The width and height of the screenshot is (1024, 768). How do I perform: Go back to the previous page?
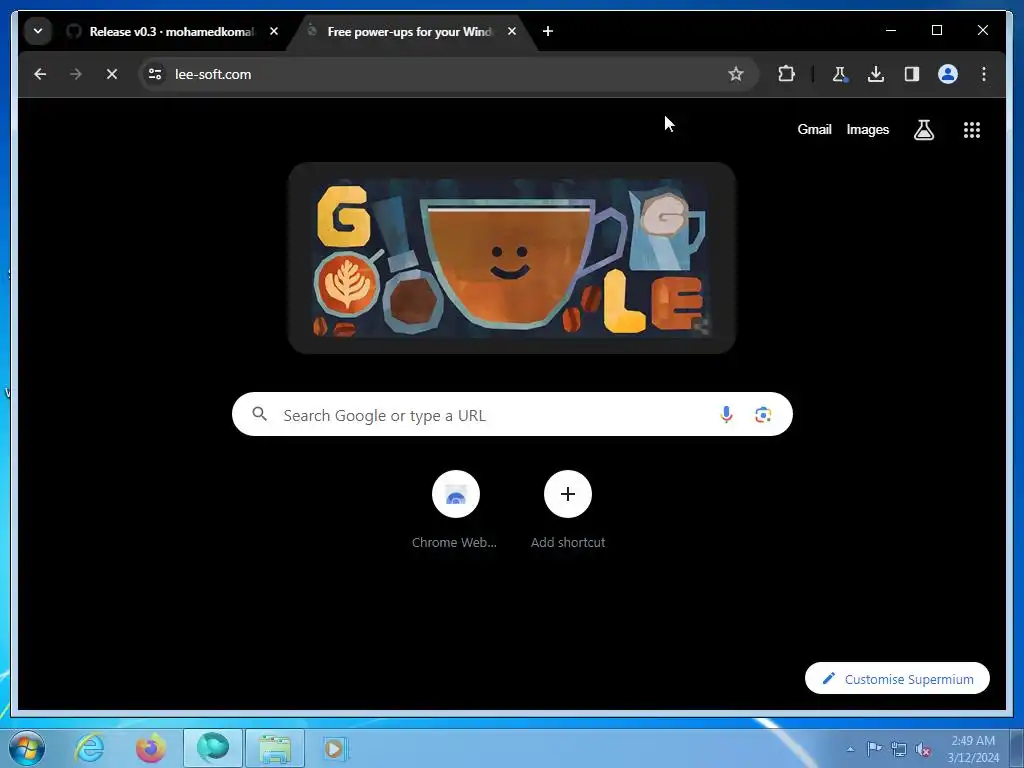point(40,74)
